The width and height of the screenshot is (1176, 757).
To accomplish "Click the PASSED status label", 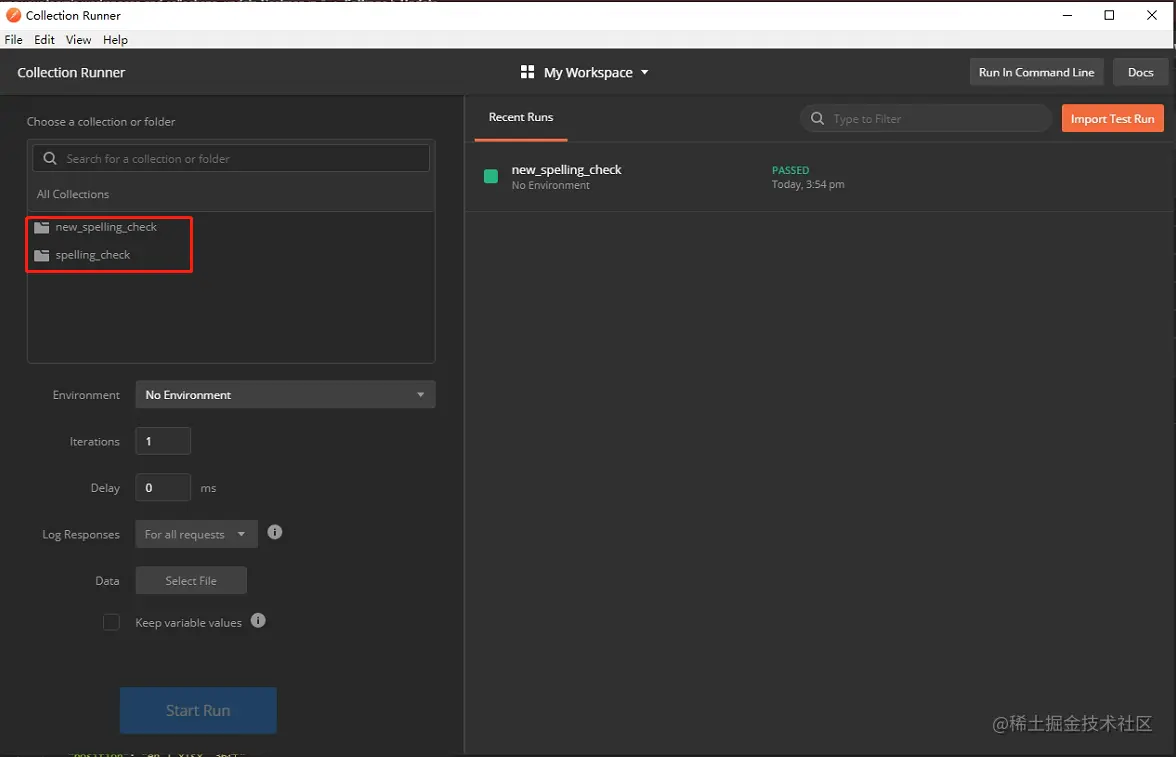I will click(x=790, y=170).
